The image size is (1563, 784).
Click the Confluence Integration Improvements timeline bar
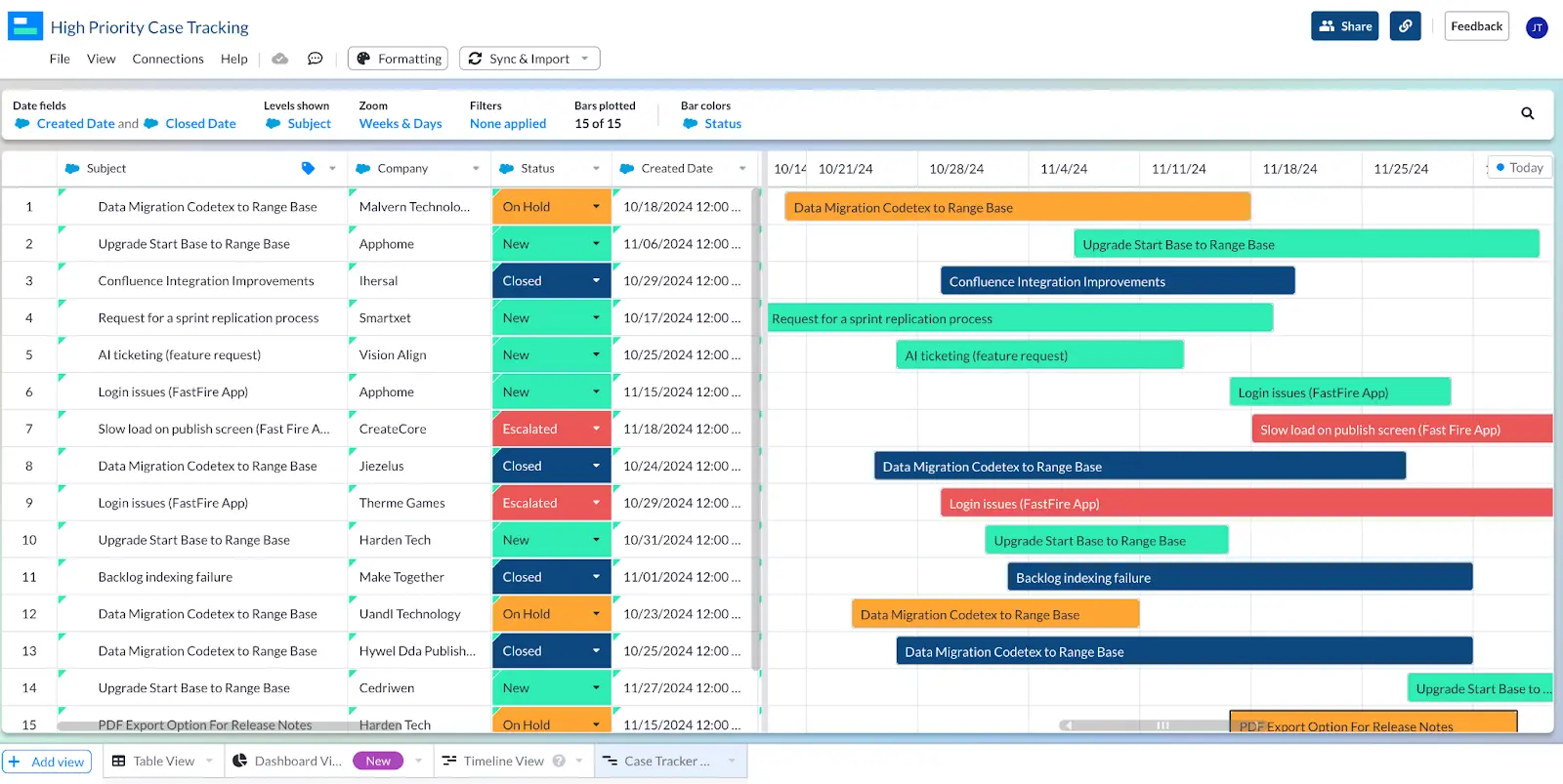(x=1118, y=281)
